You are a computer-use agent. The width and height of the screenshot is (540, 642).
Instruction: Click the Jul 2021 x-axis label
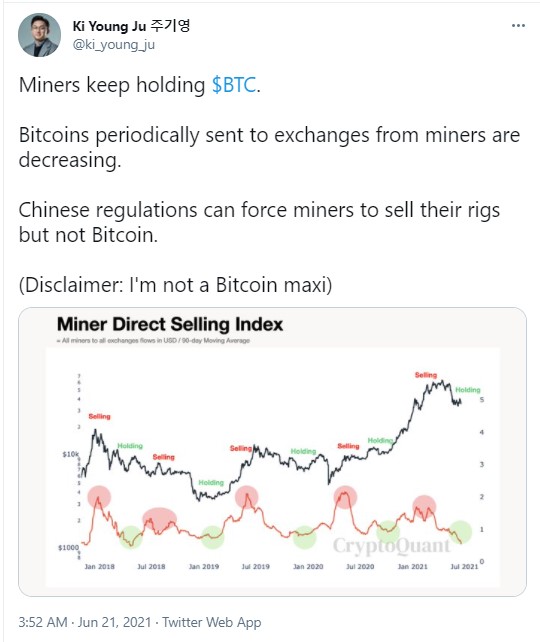(464, 567)
